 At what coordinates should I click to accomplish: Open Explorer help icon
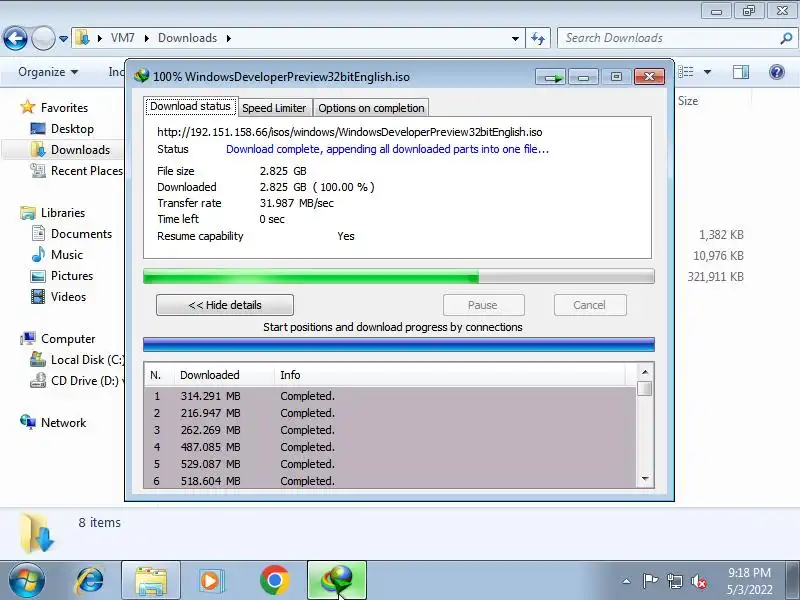[777, 72]
